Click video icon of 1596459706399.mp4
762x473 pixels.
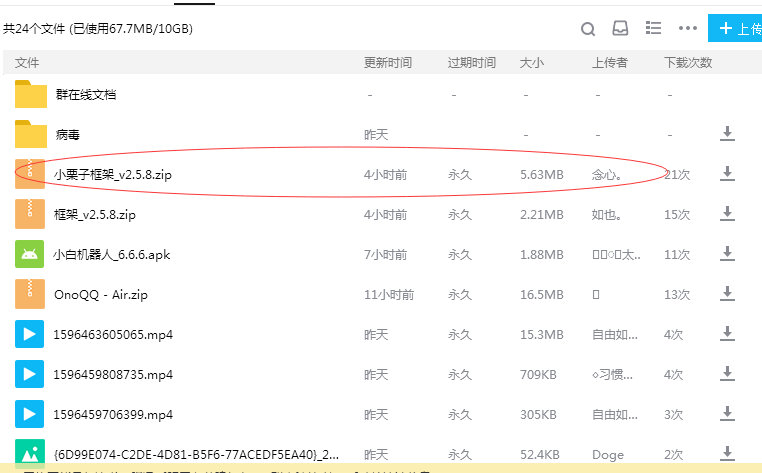[30, 414]
